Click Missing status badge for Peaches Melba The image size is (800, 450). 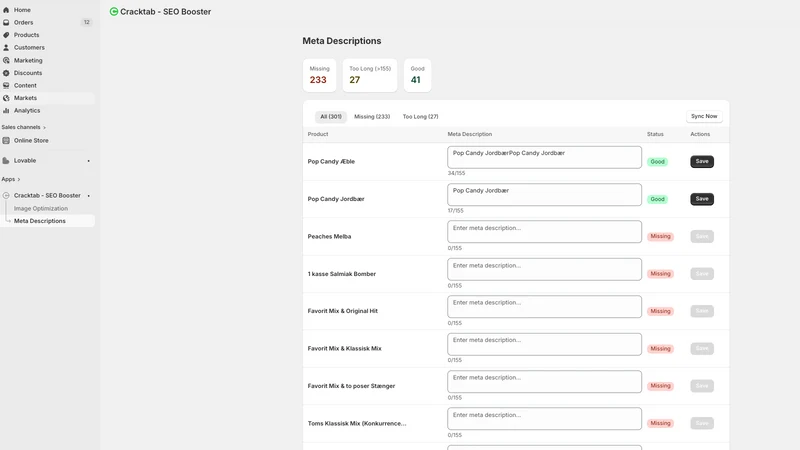pyautogui.click(x=660, y=236)
